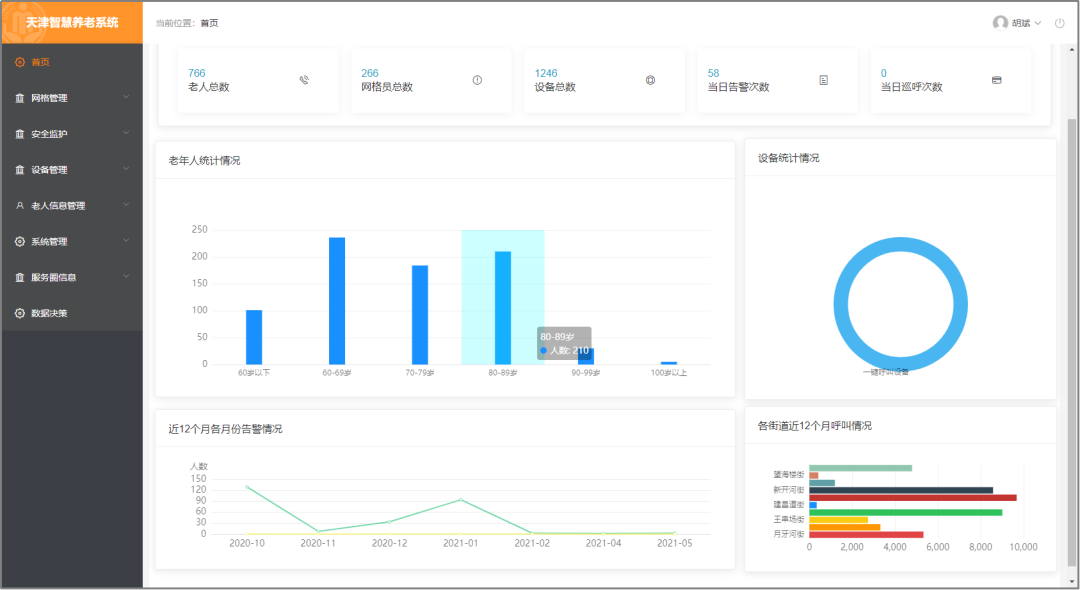The height and width of the screenshot is (590, 1080).
Task: Click the alert icon on grid staff card
Action: [477, 80]
